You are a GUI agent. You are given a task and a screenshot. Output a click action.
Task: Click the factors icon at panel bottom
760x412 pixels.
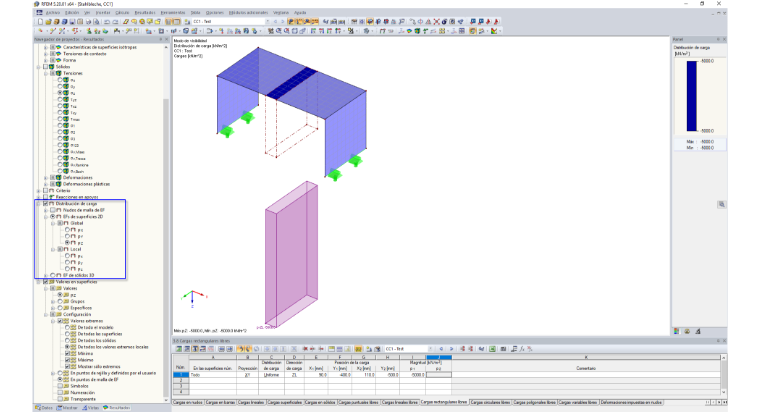point(687,332)
